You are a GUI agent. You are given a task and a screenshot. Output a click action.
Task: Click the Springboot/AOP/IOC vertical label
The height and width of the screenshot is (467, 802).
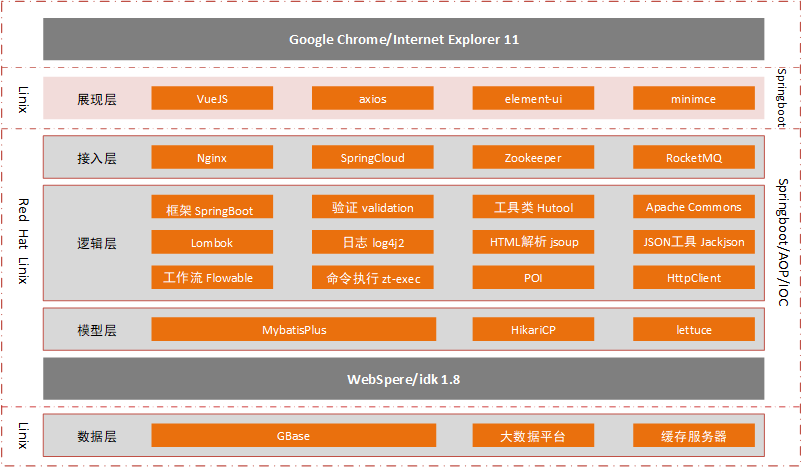click(x=783, y=242)
